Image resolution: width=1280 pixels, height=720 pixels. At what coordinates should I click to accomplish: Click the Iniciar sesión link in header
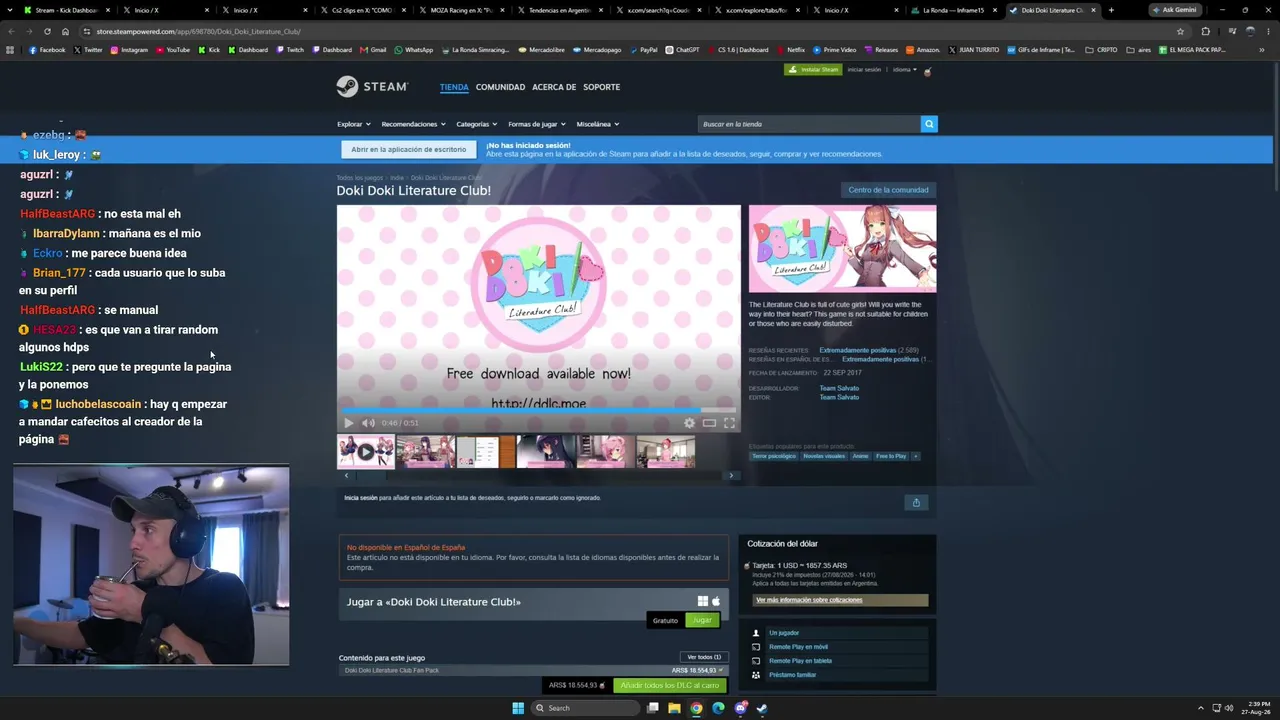(x=864, y=70)
